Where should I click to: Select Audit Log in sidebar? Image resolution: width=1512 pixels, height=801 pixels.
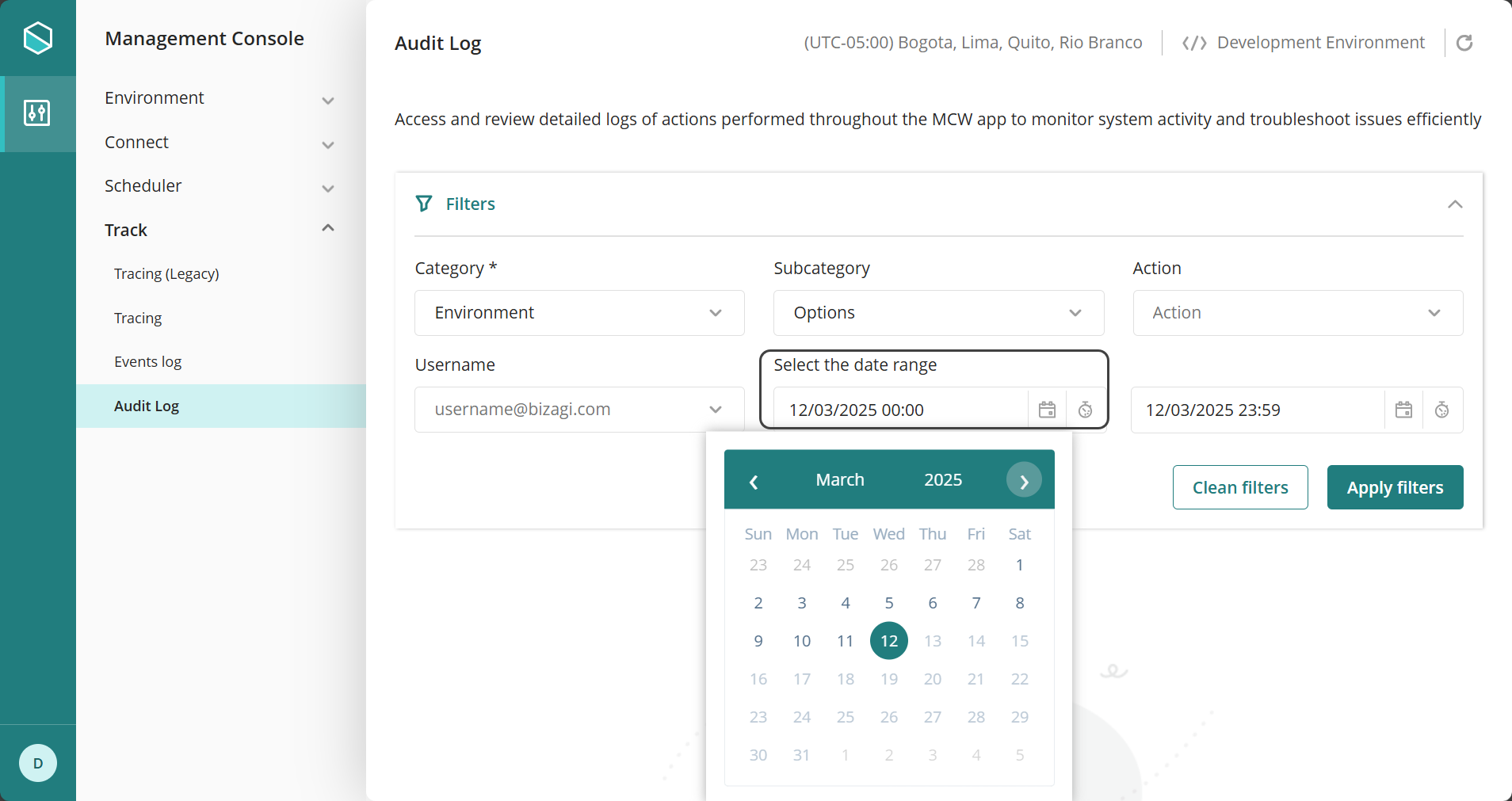click(221, 406)
